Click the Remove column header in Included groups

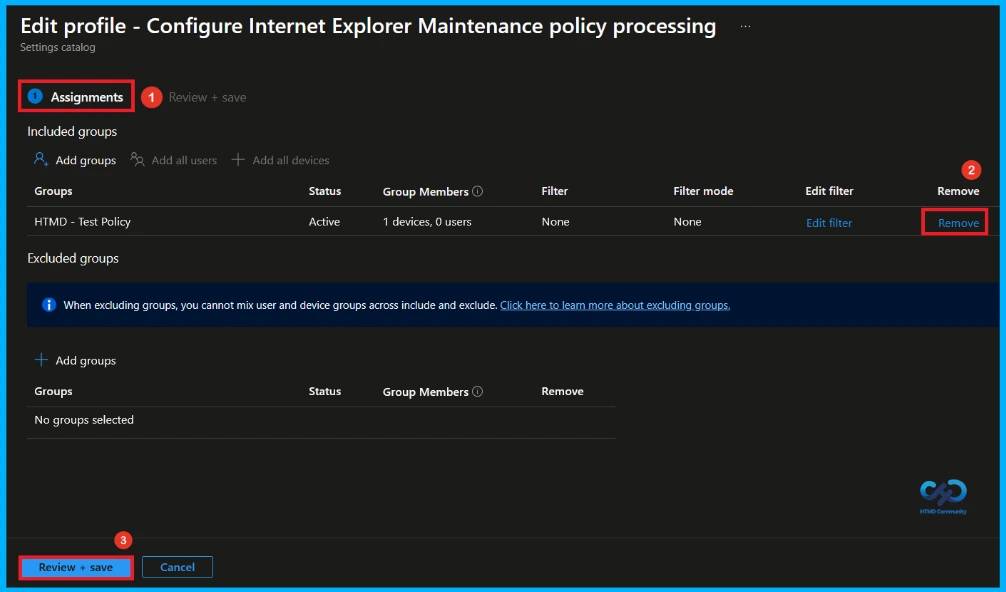tap(958, 191)
